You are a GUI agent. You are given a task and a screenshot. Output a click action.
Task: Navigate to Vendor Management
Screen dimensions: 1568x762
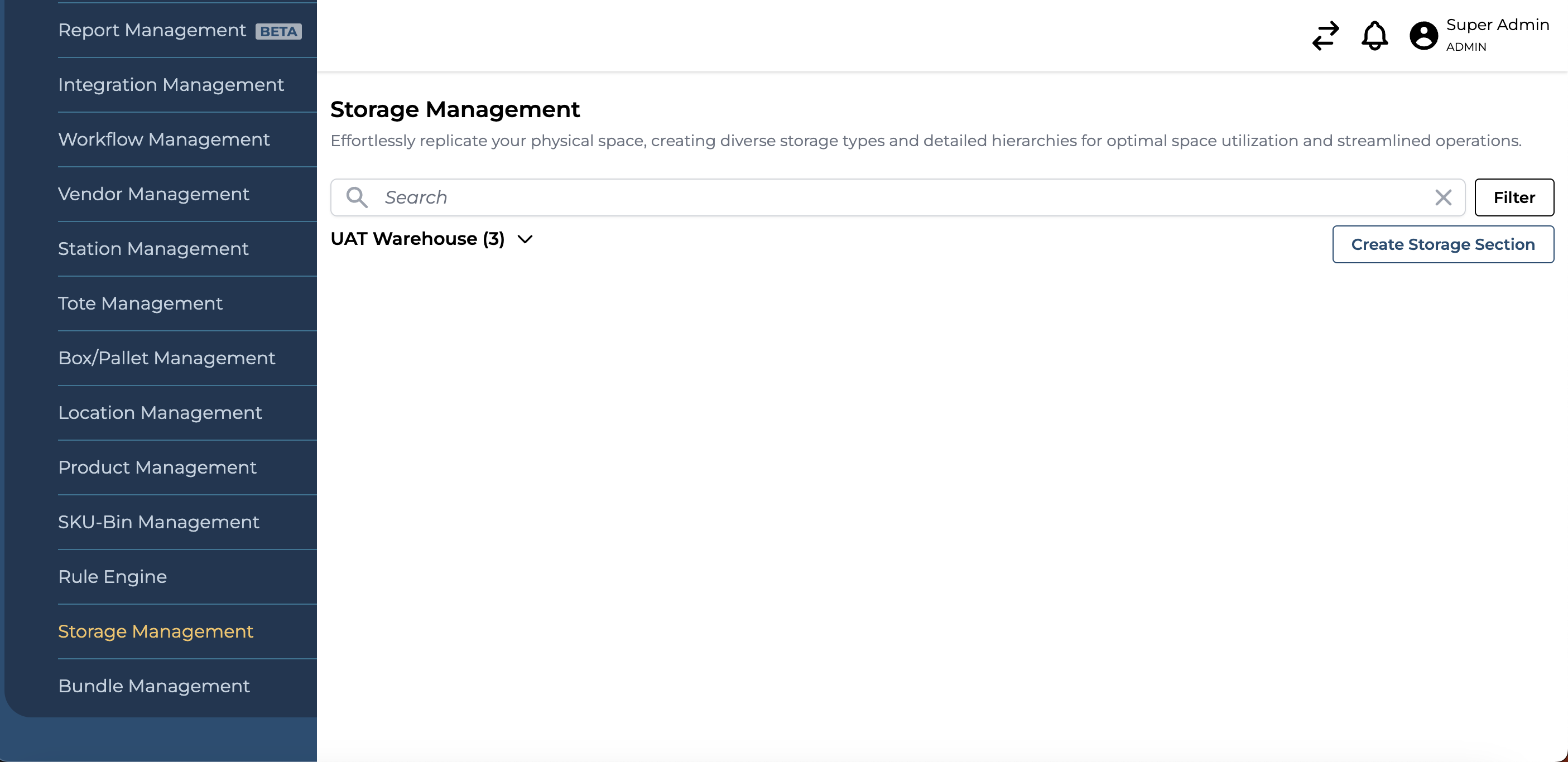(153, 194)
